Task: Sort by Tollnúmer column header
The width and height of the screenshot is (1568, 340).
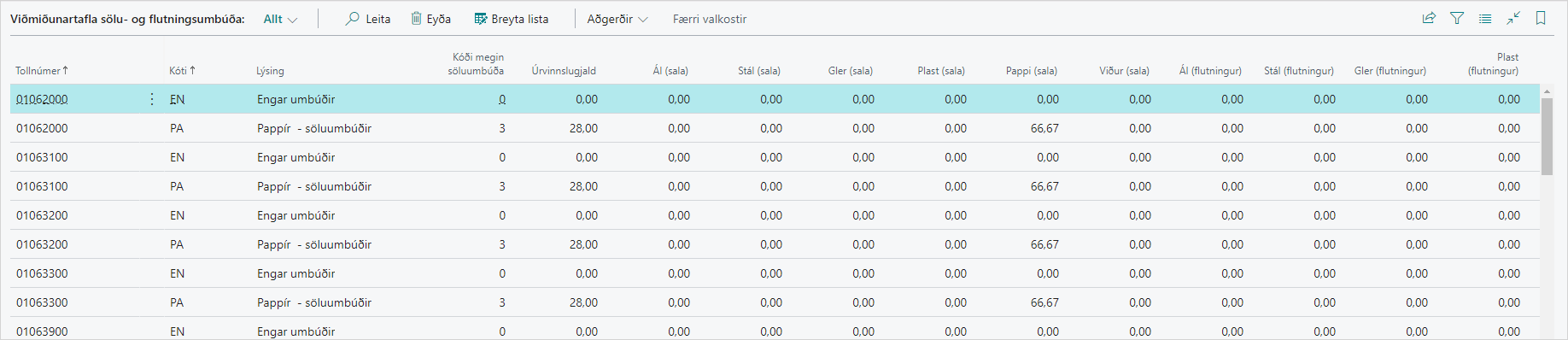Action: pyautogui.click(x=42, y=71)
